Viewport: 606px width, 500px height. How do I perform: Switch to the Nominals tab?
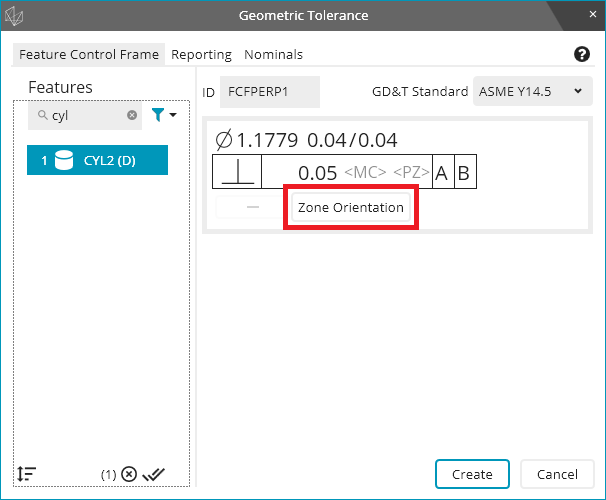pos(273,55)
